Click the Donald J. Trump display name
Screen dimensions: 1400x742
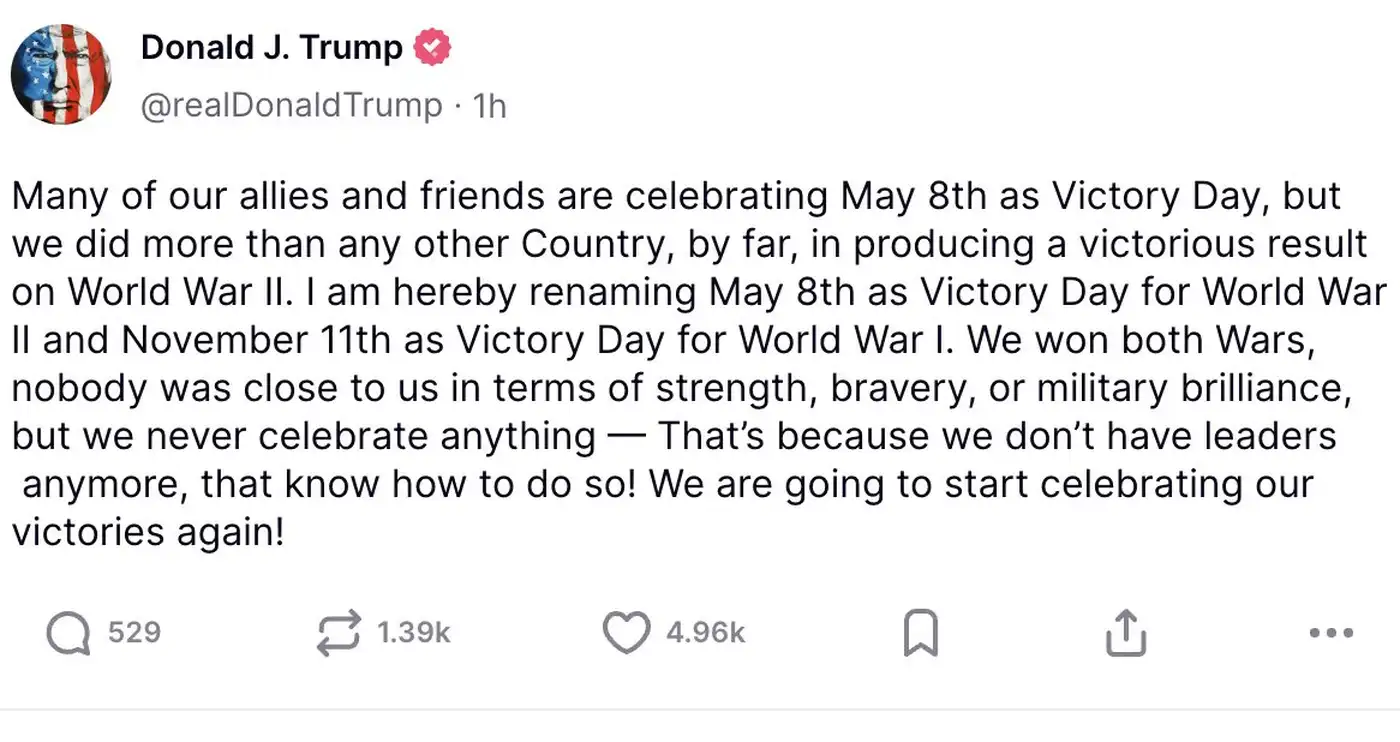(270, 46)
